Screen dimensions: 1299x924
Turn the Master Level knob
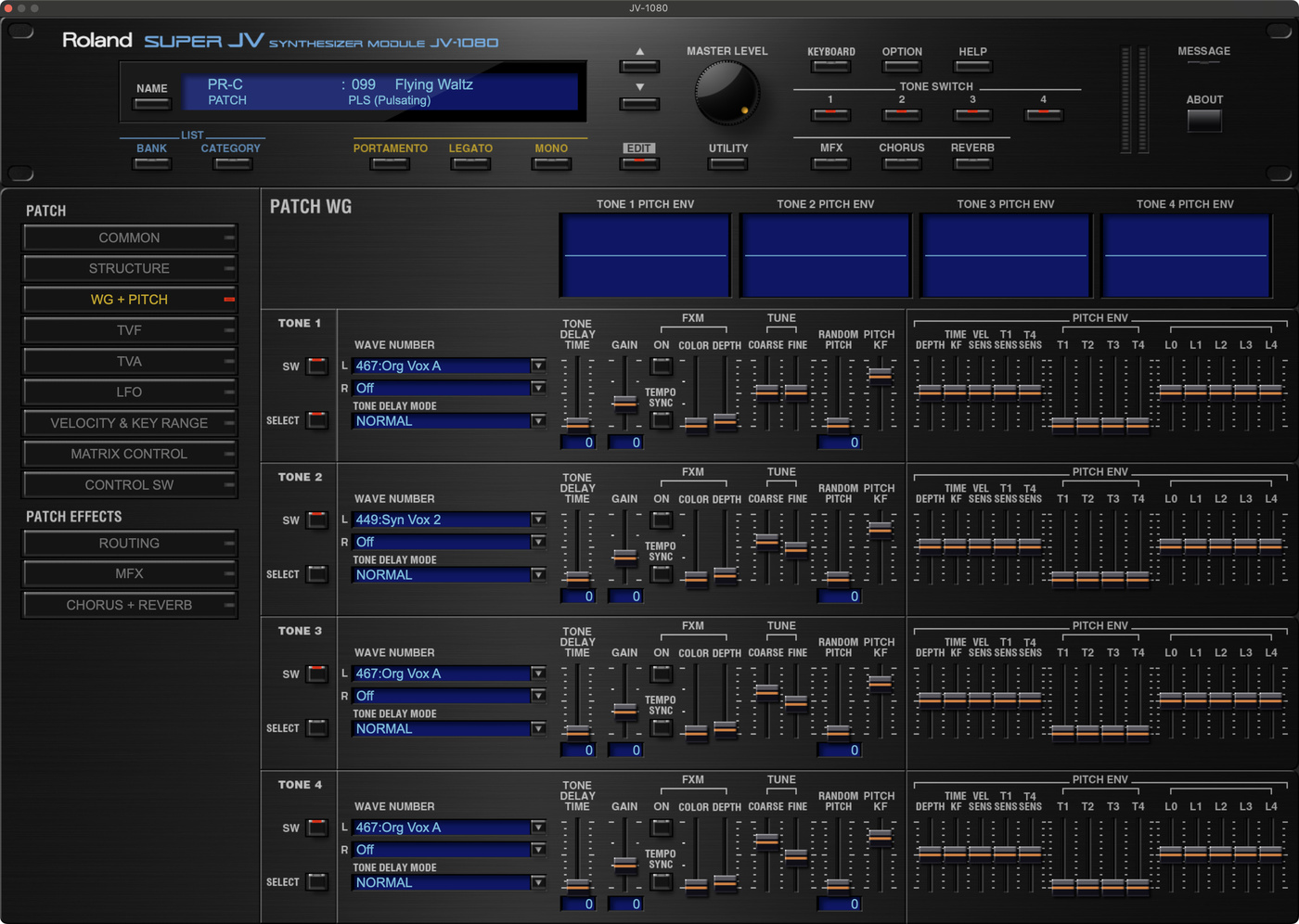pyautogui.click(x=727, y=94)
